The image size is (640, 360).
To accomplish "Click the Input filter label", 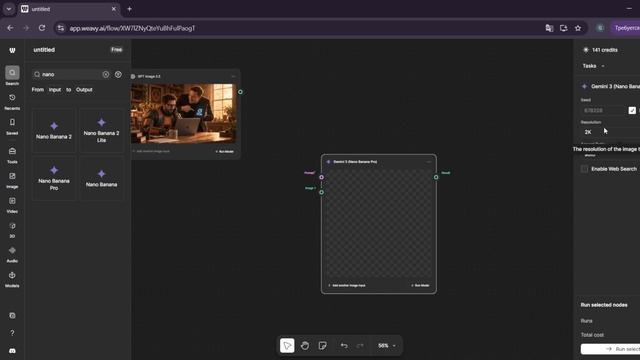I will tap(55, 90).
